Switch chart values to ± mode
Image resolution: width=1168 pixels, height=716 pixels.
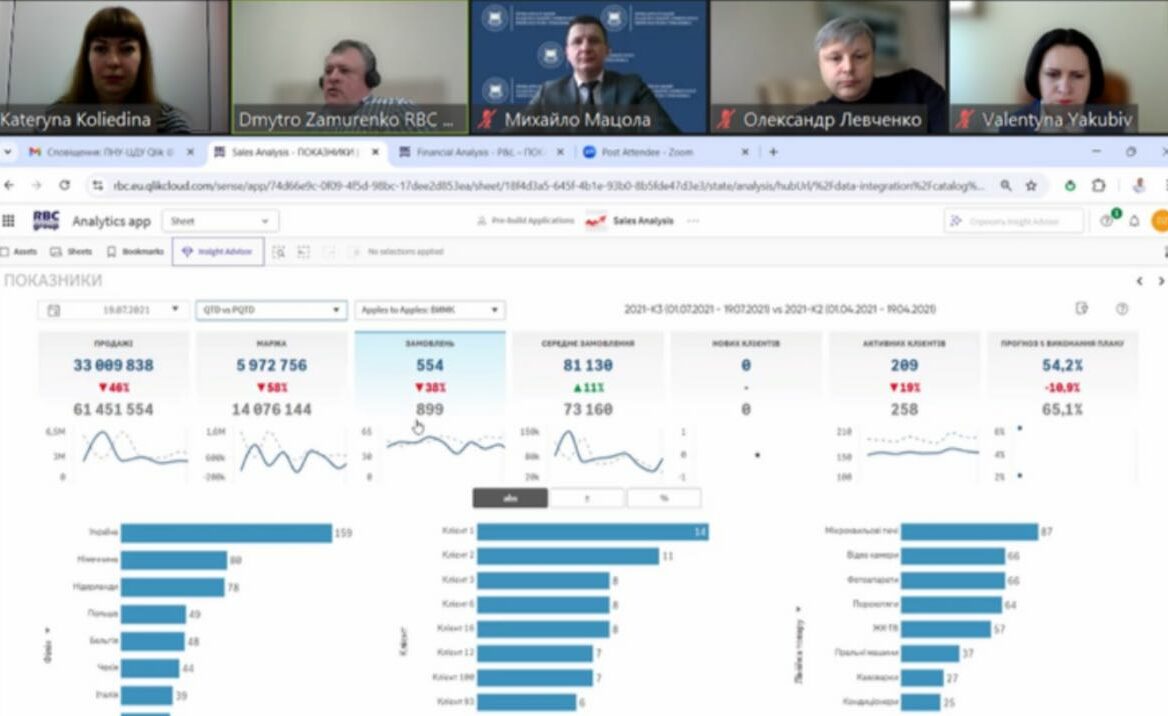(586, 498)
